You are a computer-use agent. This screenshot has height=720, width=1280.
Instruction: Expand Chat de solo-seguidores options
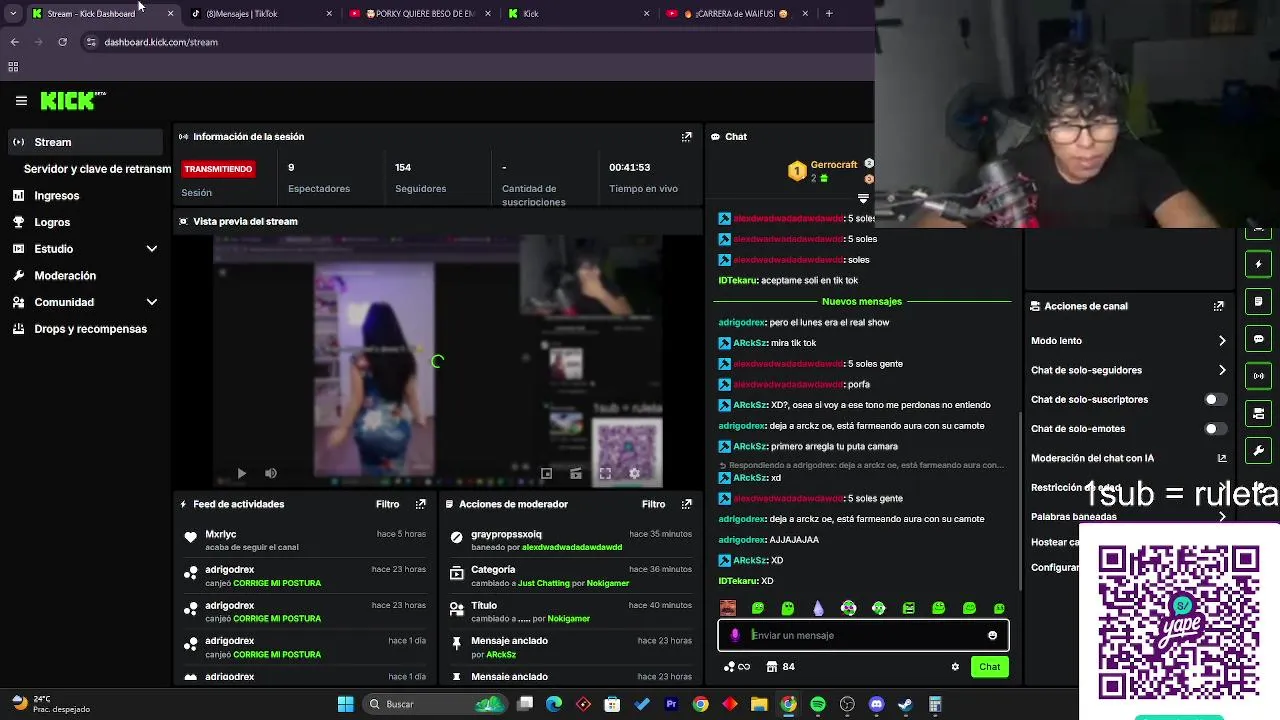tap(1222, 370)
